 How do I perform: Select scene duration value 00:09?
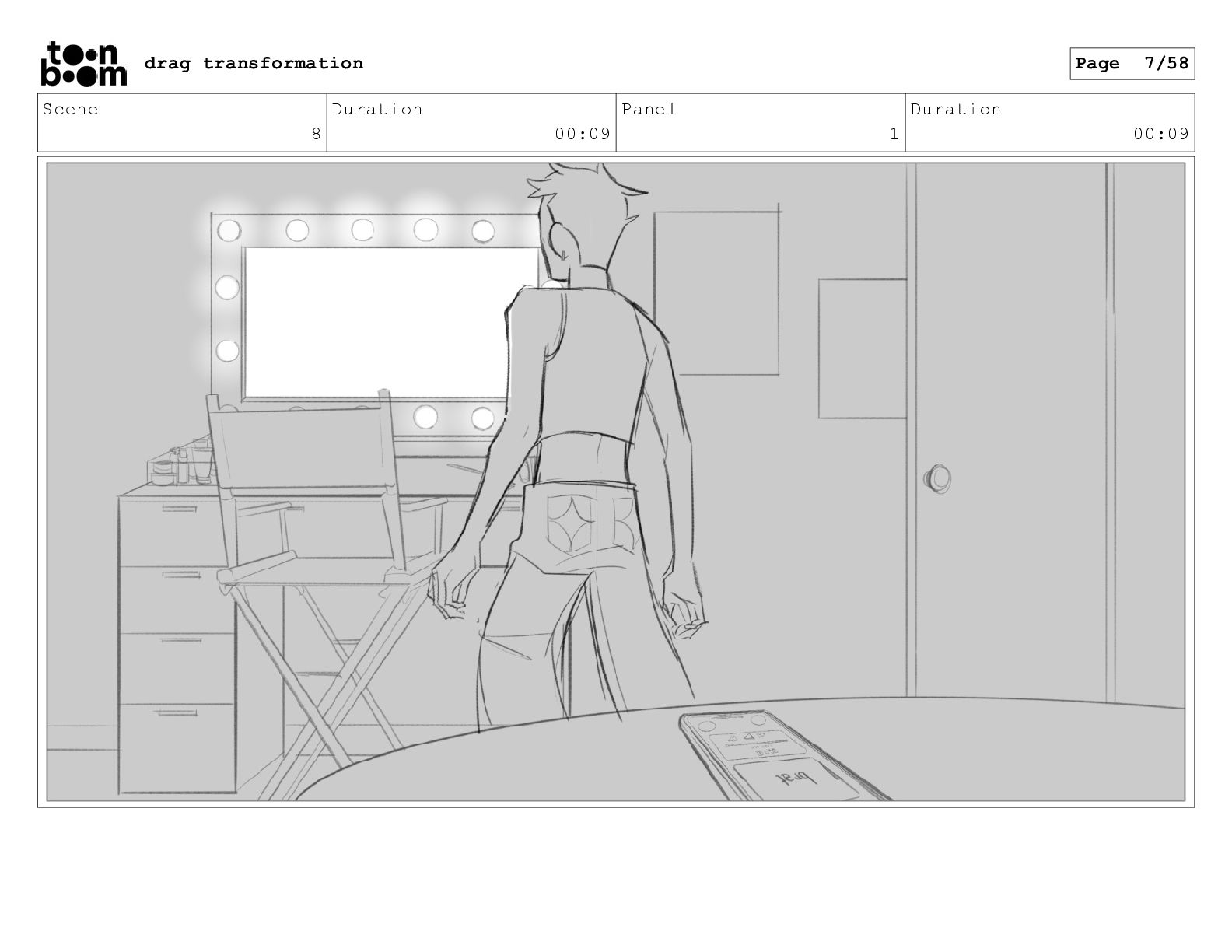583,134
